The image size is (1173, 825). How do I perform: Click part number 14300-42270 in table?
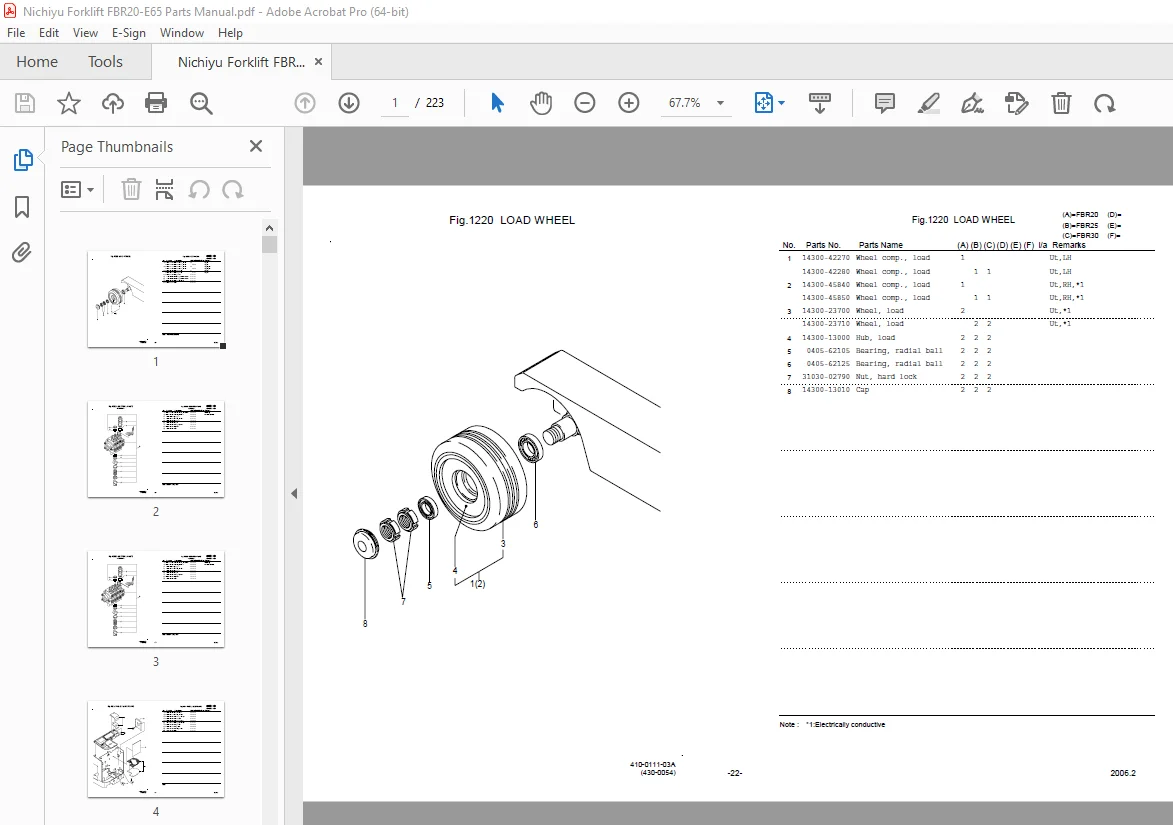point(826,258)
